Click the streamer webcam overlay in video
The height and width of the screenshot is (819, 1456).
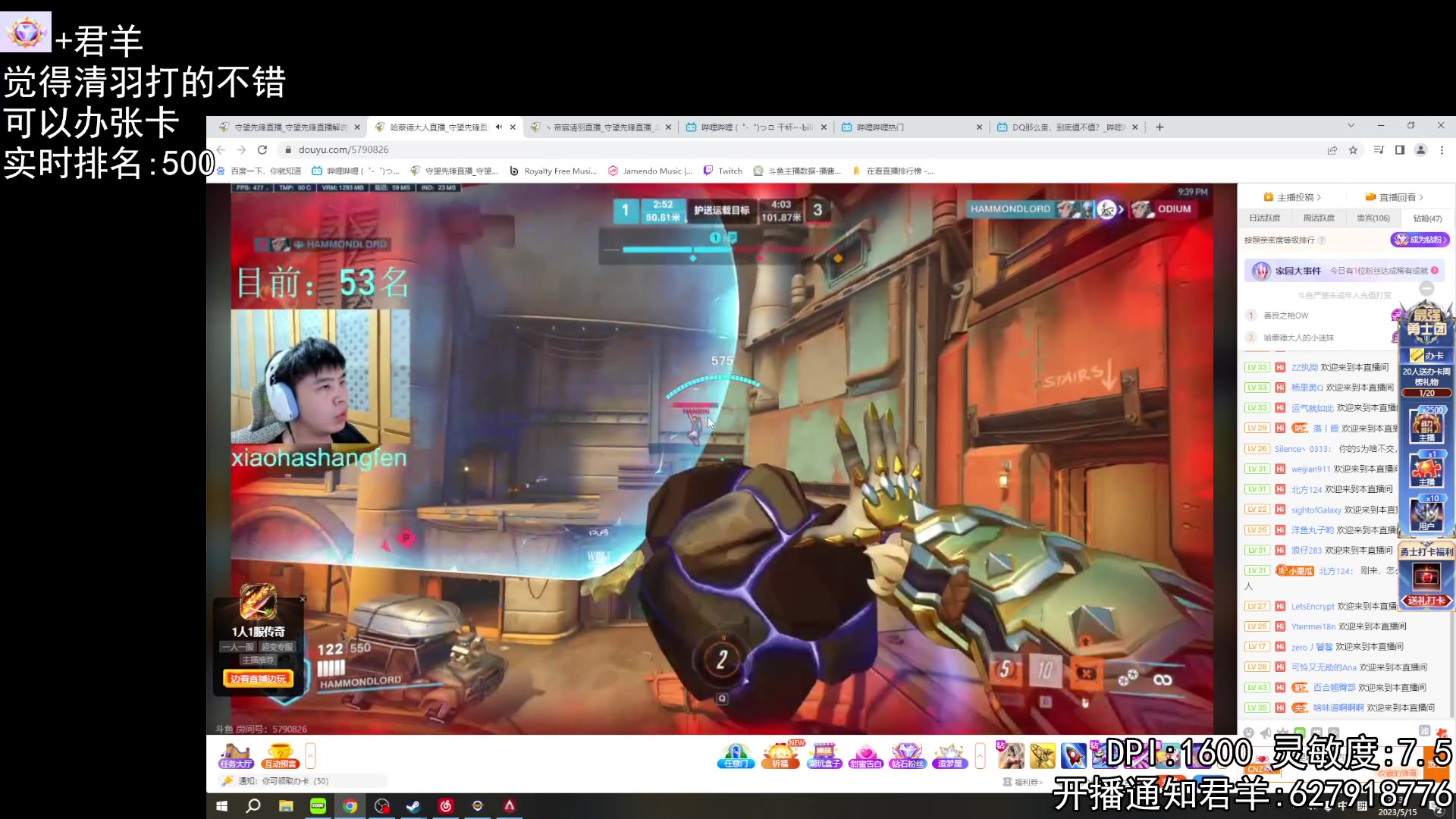tap(320, 377)
